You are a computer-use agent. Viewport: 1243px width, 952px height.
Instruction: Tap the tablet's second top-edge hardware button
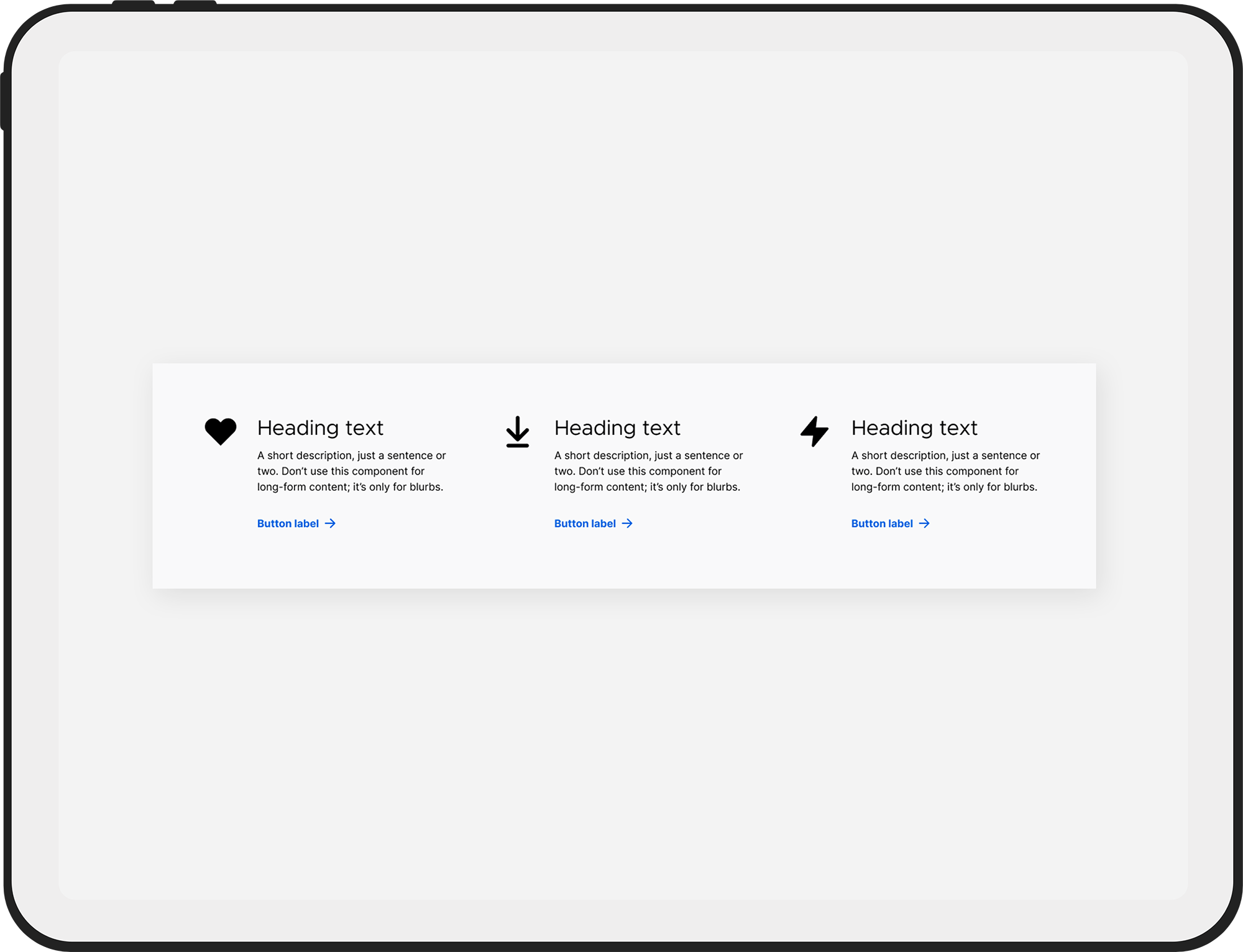point(195,3)
